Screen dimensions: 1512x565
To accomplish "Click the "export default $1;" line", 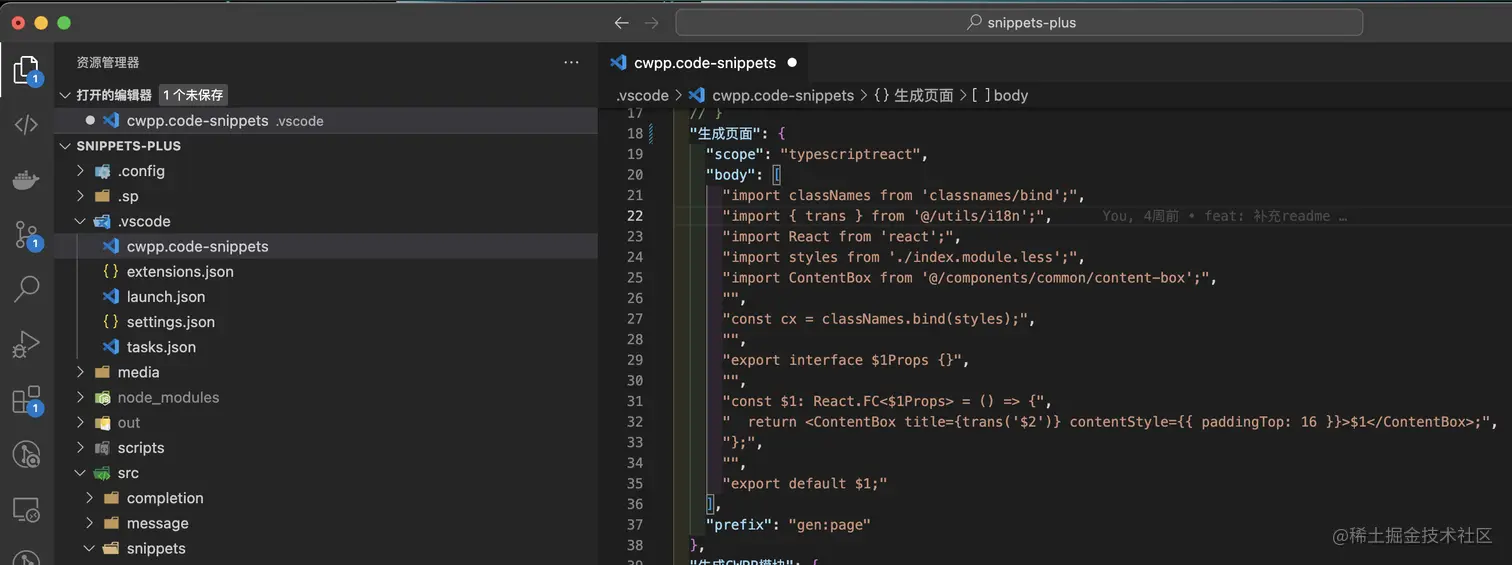I will pyautogui.click(x=805, y=483).
